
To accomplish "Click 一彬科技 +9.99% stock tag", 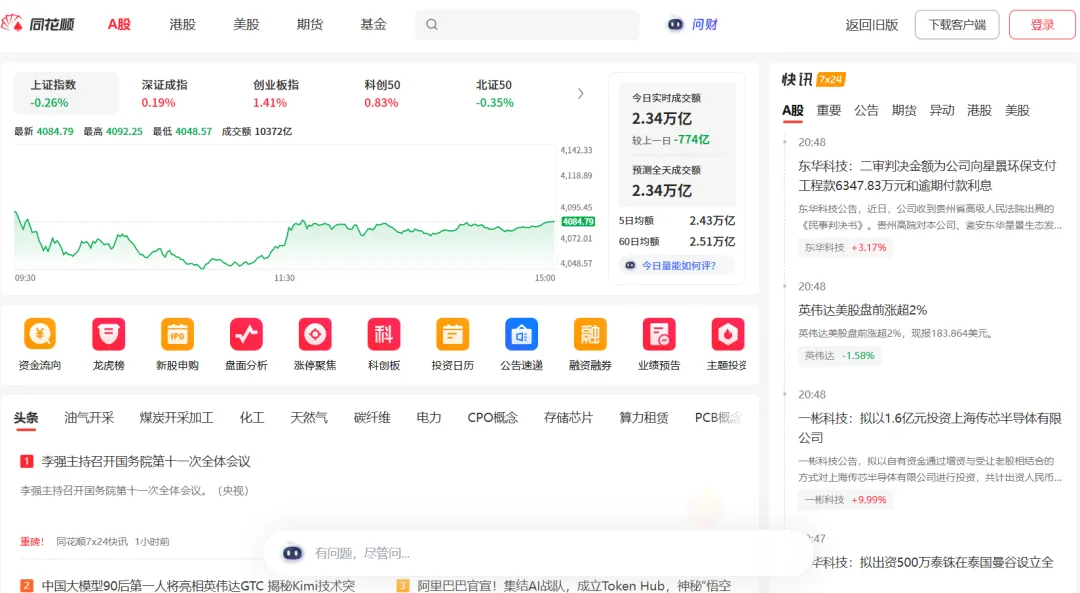I will [846, 499].
